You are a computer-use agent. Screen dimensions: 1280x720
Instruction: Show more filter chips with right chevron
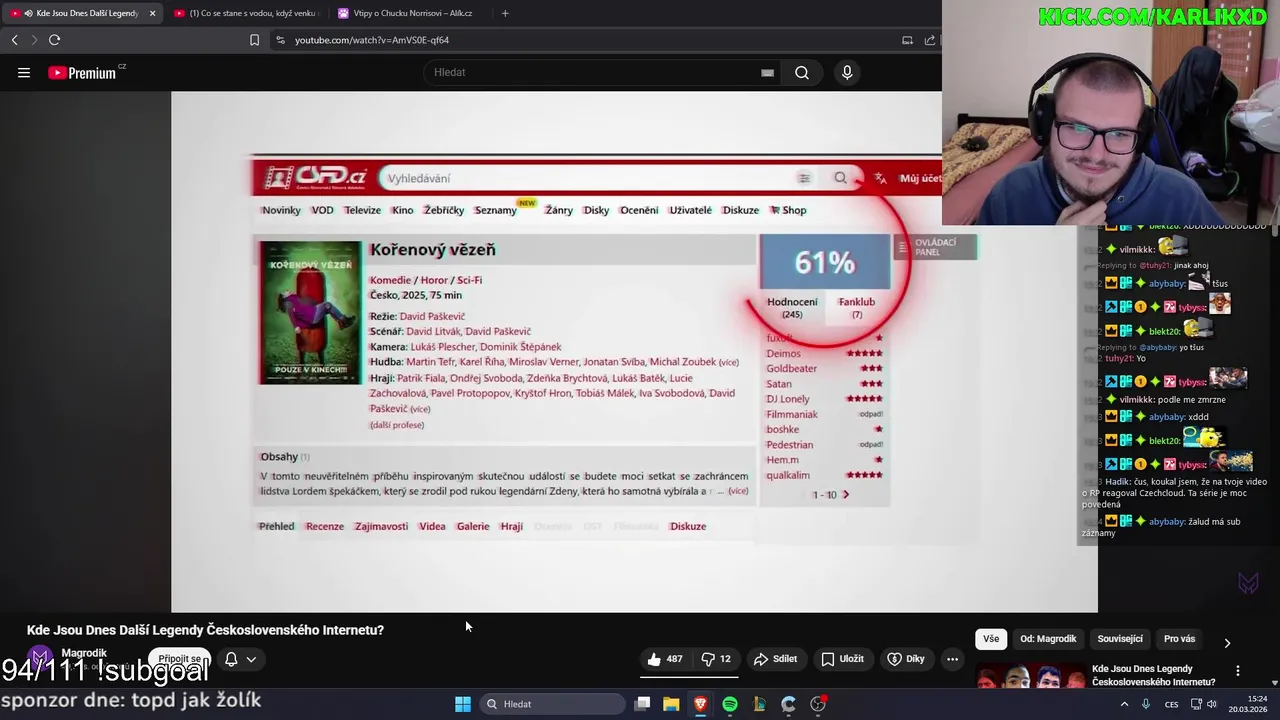tap(1227, 643)
